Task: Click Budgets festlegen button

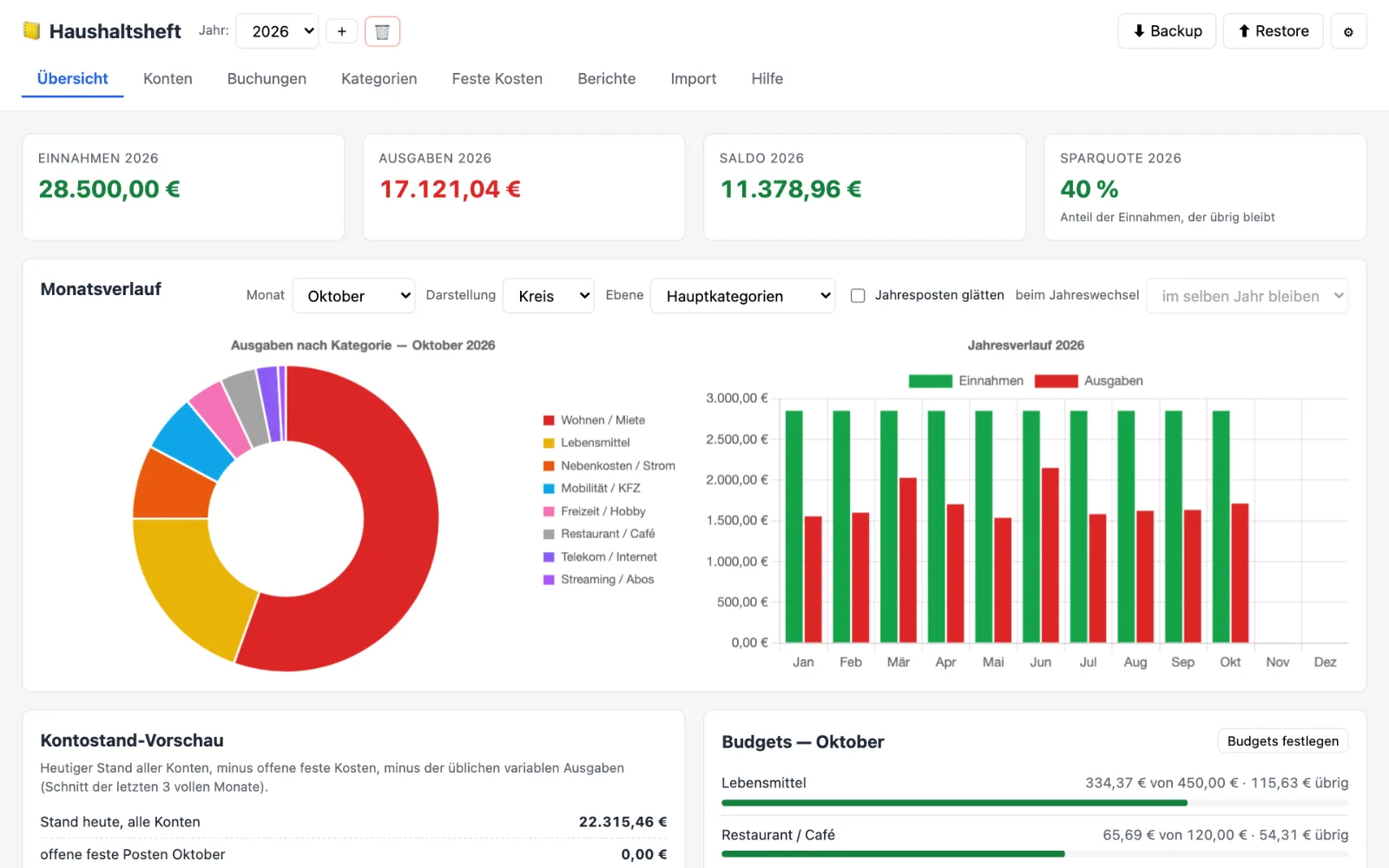Action: pos(1282,741)
